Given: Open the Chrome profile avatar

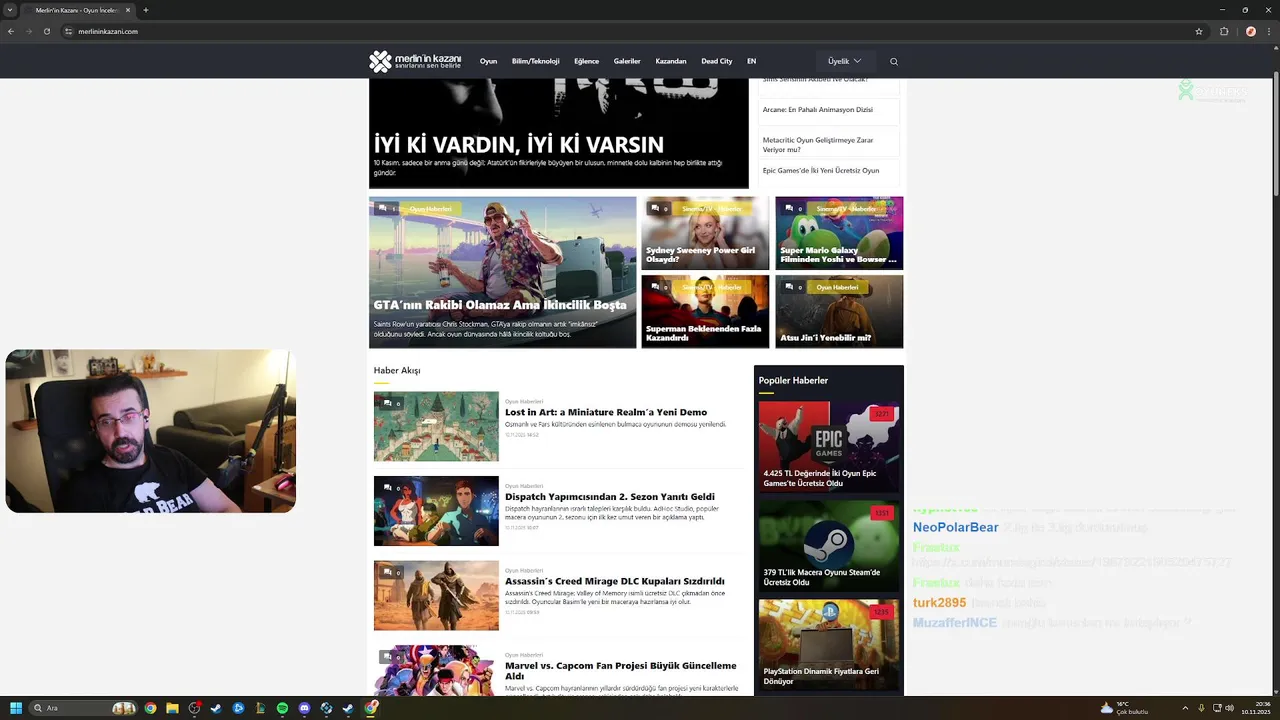Looking at the screenshot, I should 1250,31.
